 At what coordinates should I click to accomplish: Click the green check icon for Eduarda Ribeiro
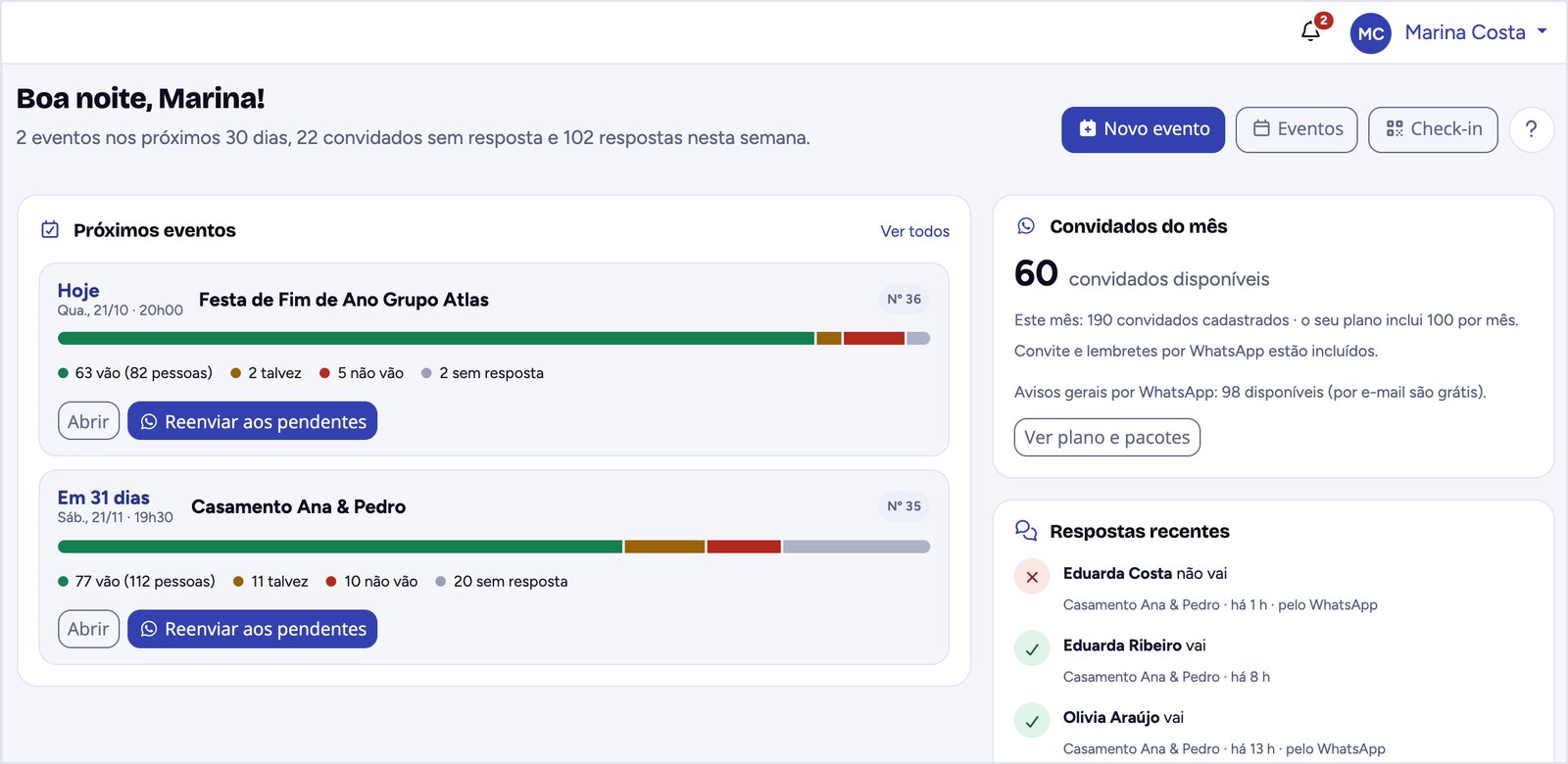[1032, 648]
